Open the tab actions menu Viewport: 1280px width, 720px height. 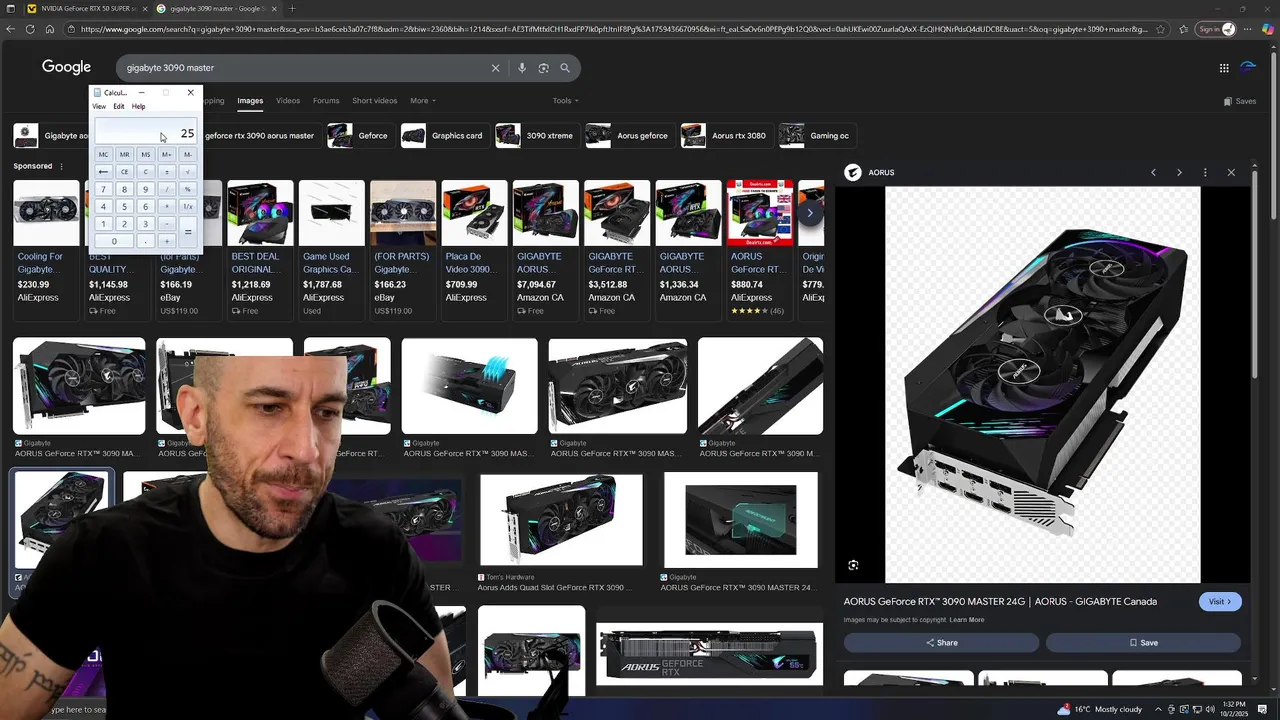(9, 8)
